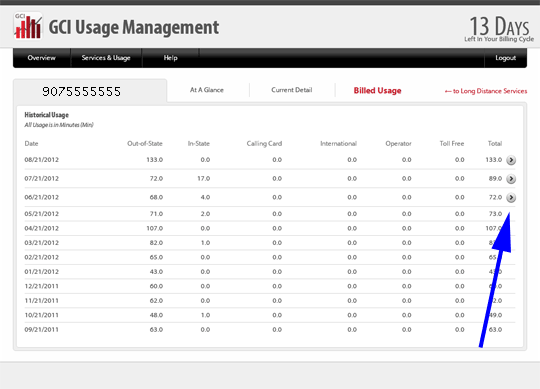Click Out-of-State value 48.0

click(156, 315)
